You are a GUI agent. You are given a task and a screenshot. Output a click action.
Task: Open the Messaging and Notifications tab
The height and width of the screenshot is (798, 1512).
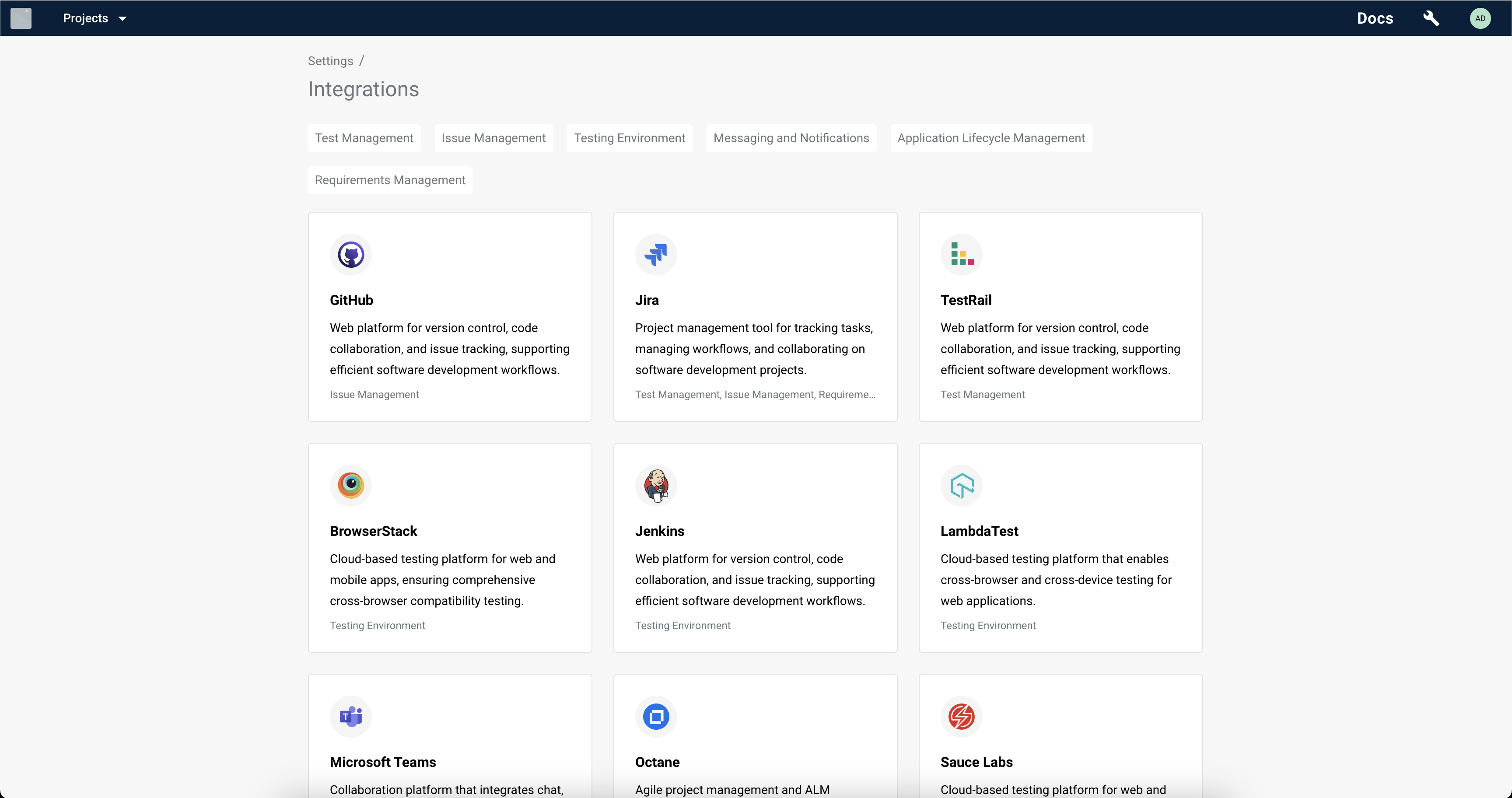pyautogui.click(x=791, y=138)
